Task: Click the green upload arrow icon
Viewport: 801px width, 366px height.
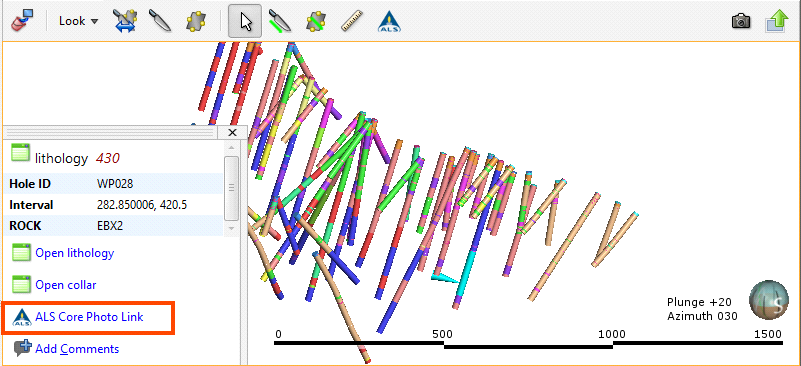Action: [x=776, y=21]
